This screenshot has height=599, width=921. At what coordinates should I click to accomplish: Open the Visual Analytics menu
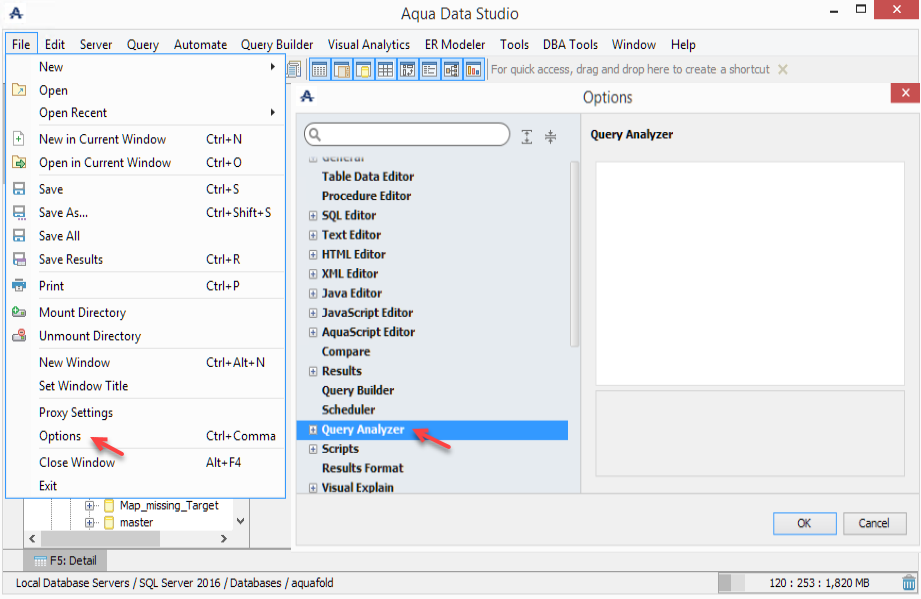(368, 45)
